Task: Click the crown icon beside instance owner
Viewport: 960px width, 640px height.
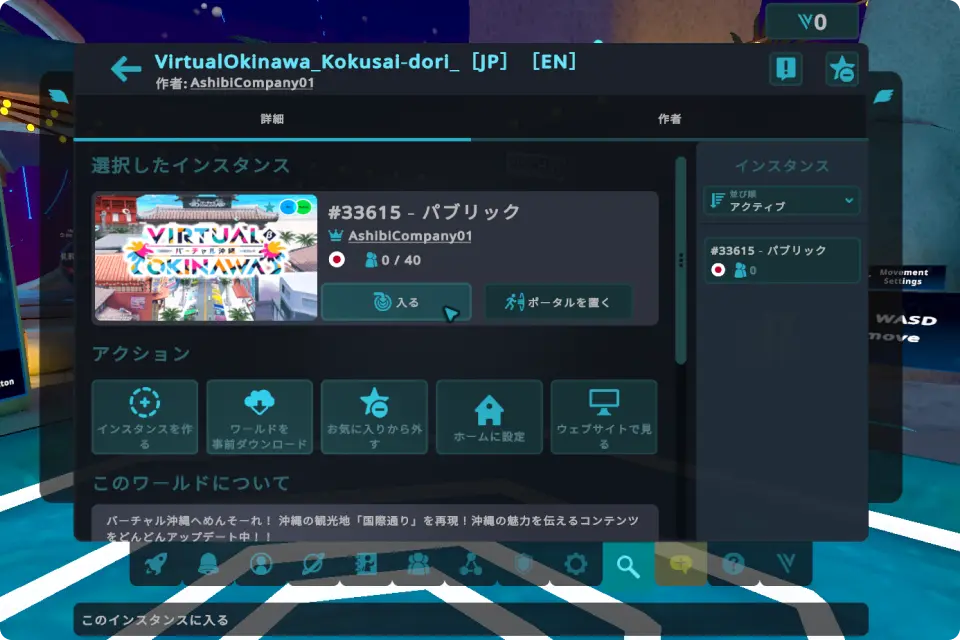Action: pos(336,235)
